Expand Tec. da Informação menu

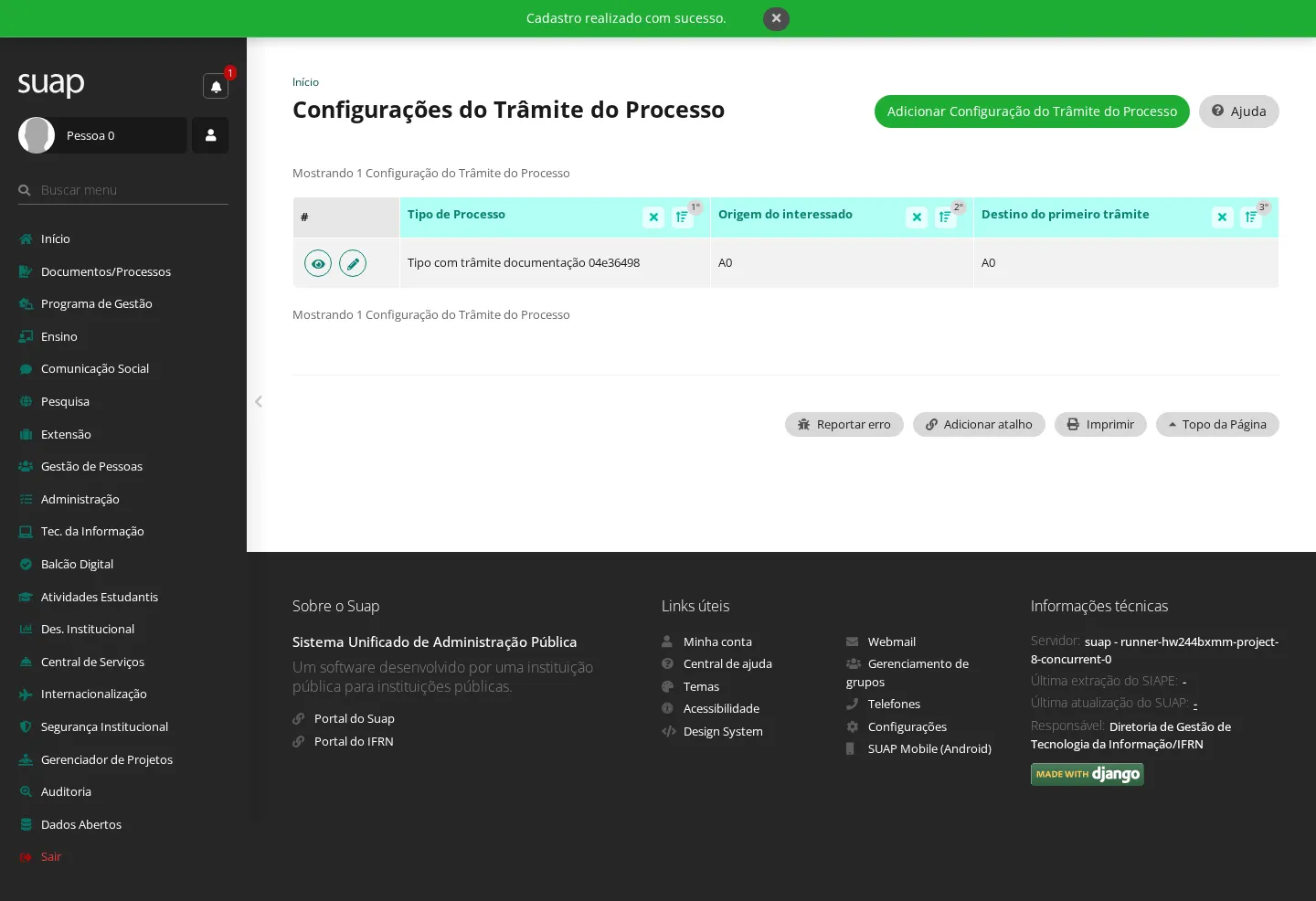click(x=123, y=531)
